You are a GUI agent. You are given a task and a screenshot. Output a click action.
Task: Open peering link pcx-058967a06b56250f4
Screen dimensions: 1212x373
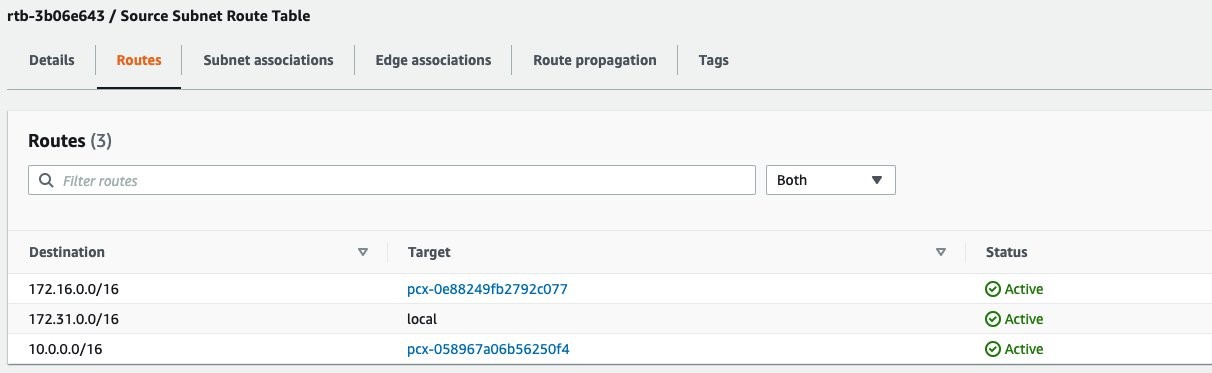click(488, 349)
